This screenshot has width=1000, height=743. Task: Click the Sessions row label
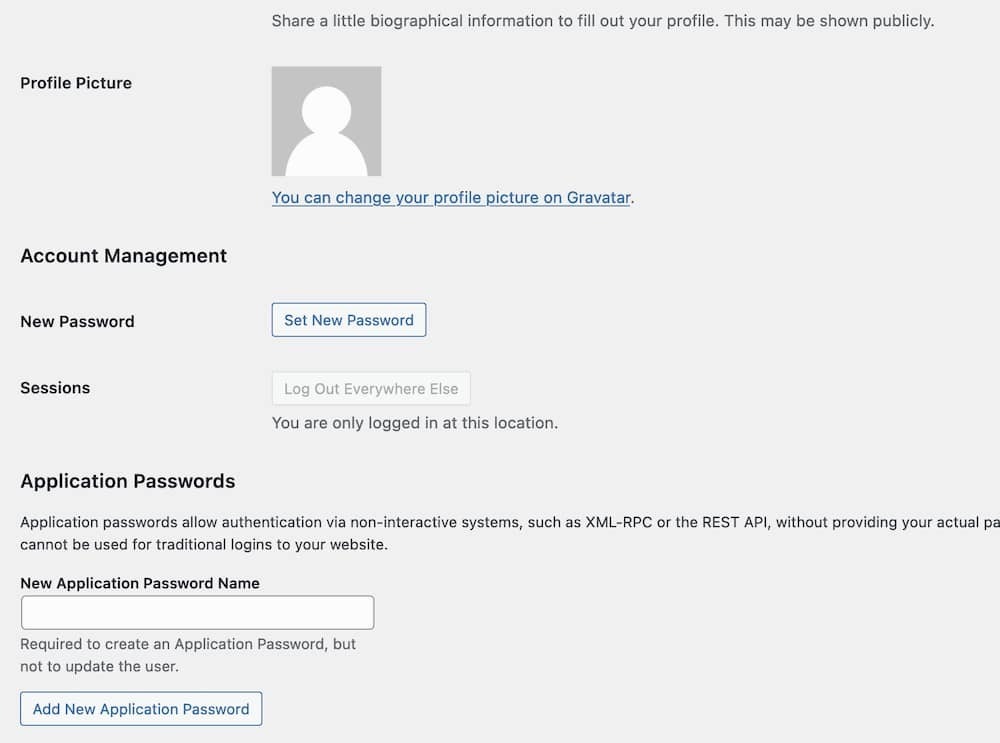(55, 388)
